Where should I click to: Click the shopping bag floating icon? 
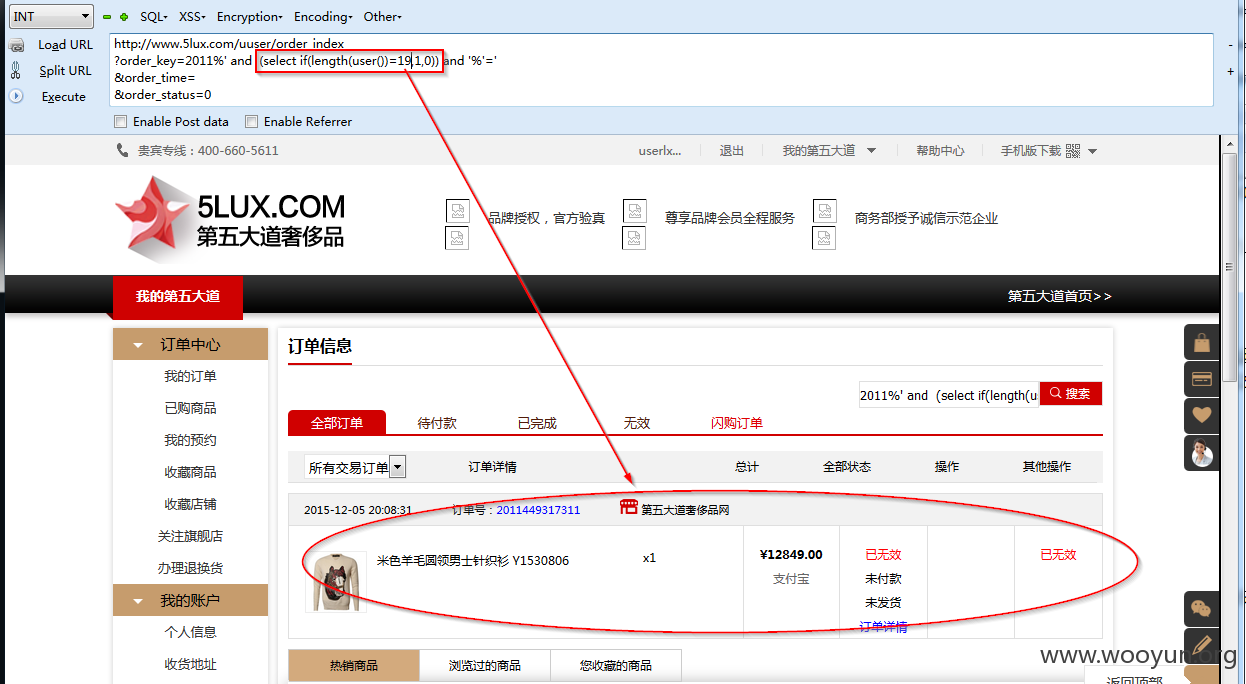click(x=1201, y=342)
